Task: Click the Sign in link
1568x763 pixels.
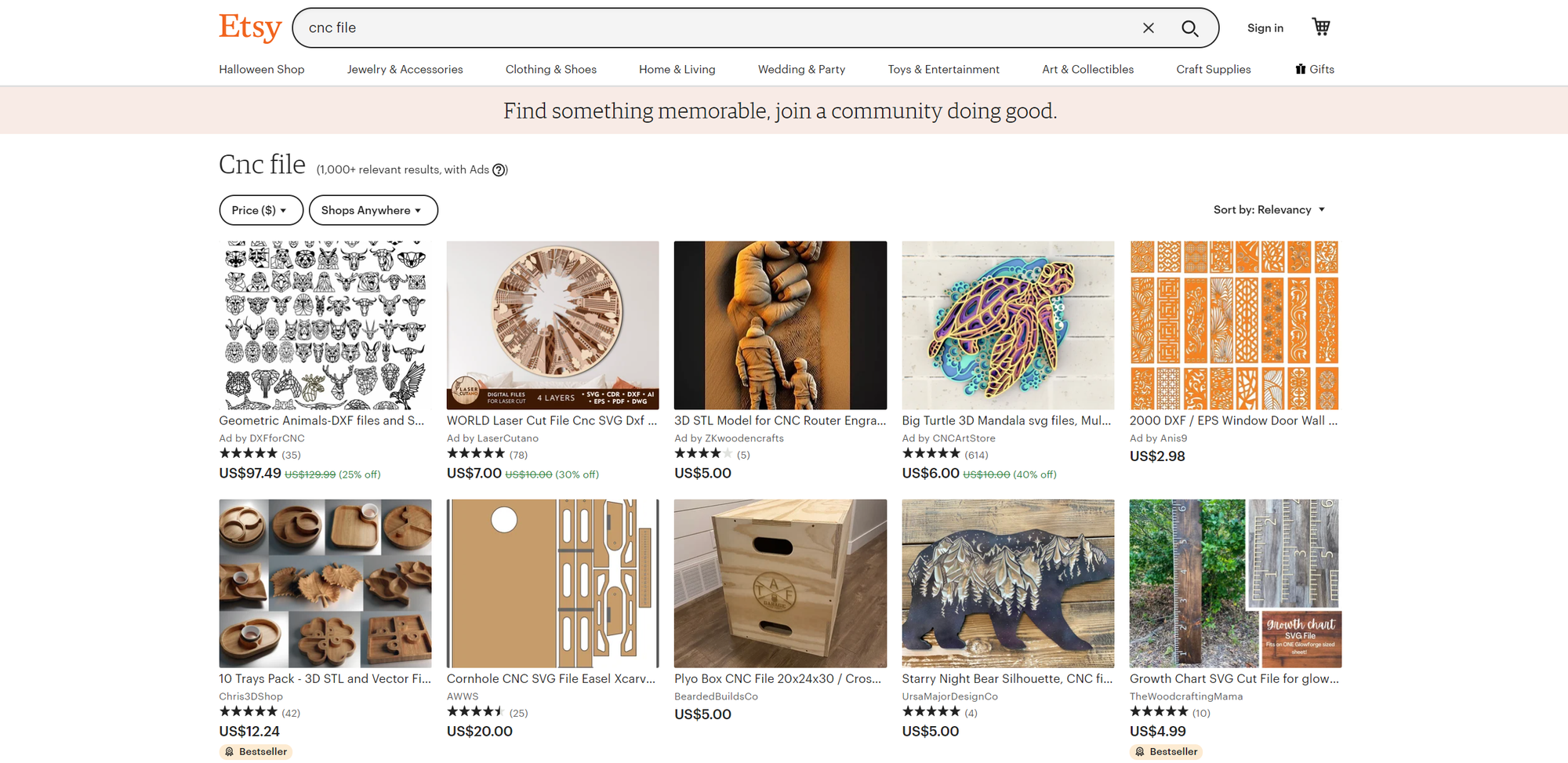Action: pos(1265,27)
